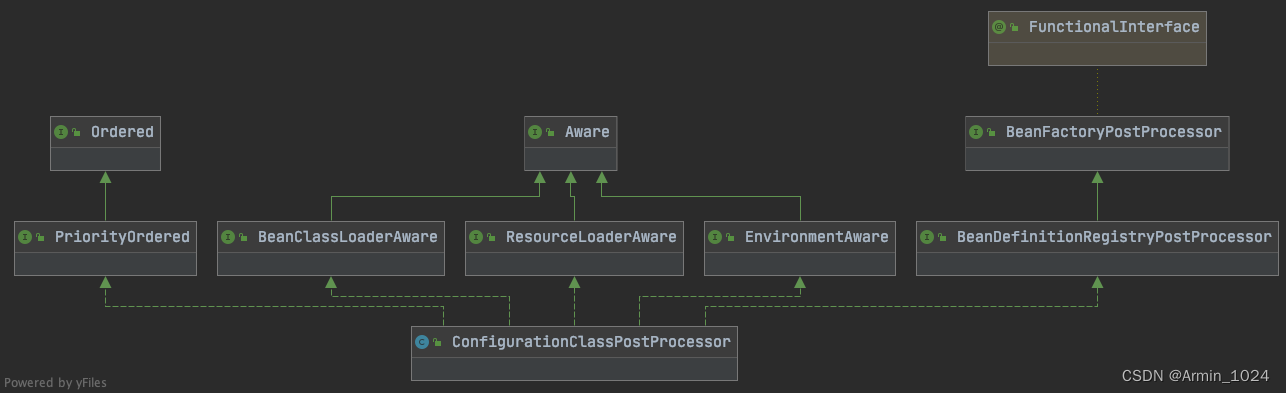Select the Ordered interface node

(105, 143)
